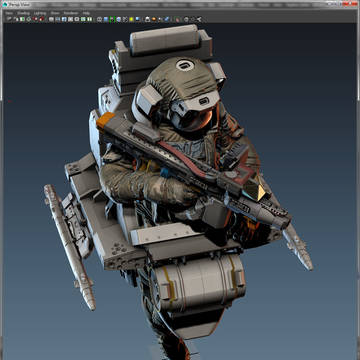Screen dimensions: 360x360
Task: Toggle the Safe Action overlay
Action: click(83, 19)
